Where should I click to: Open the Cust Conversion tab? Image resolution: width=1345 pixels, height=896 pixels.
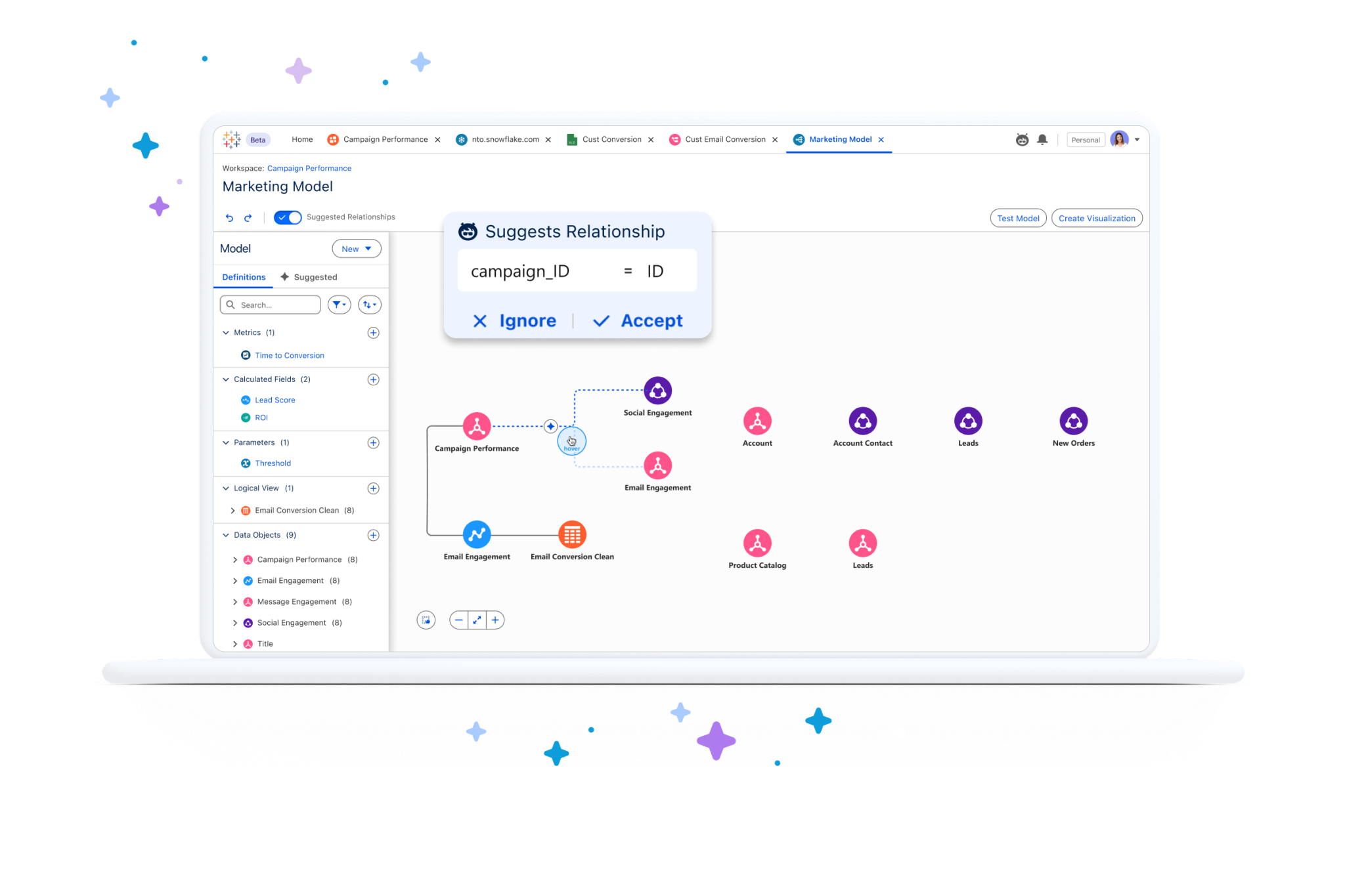611,139
